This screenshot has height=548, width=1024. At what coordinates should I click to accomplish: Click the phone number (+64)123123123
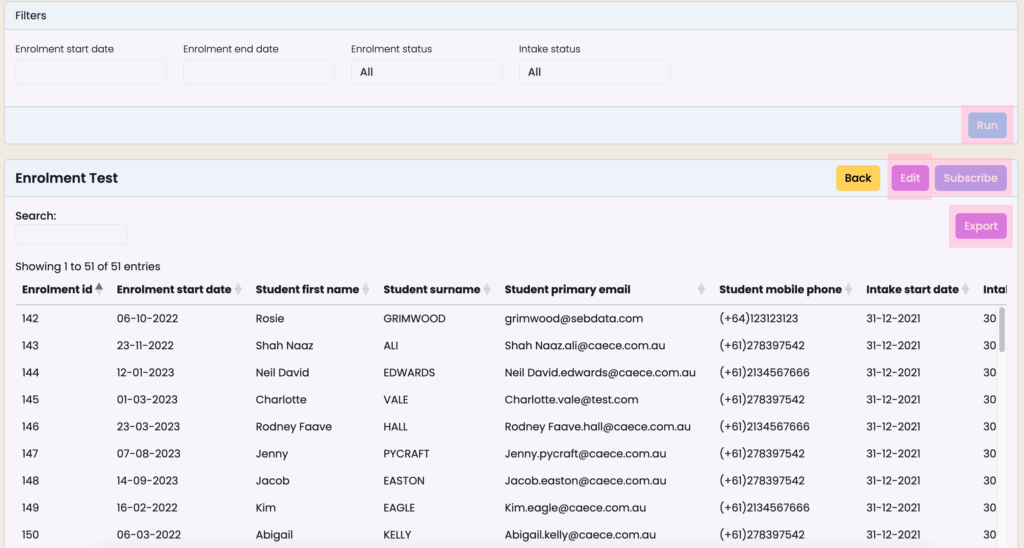point(758,318)
